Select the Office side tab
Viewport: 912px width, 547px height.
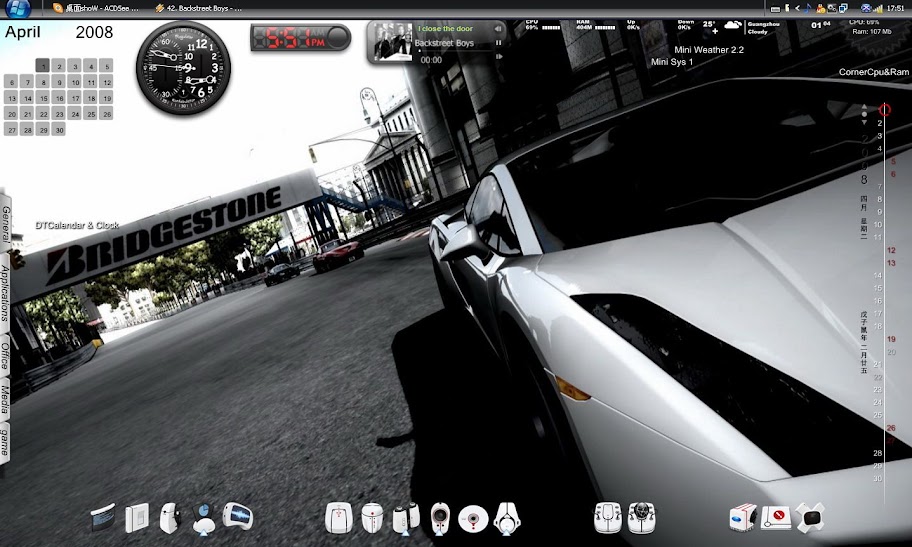pos(6,357)
